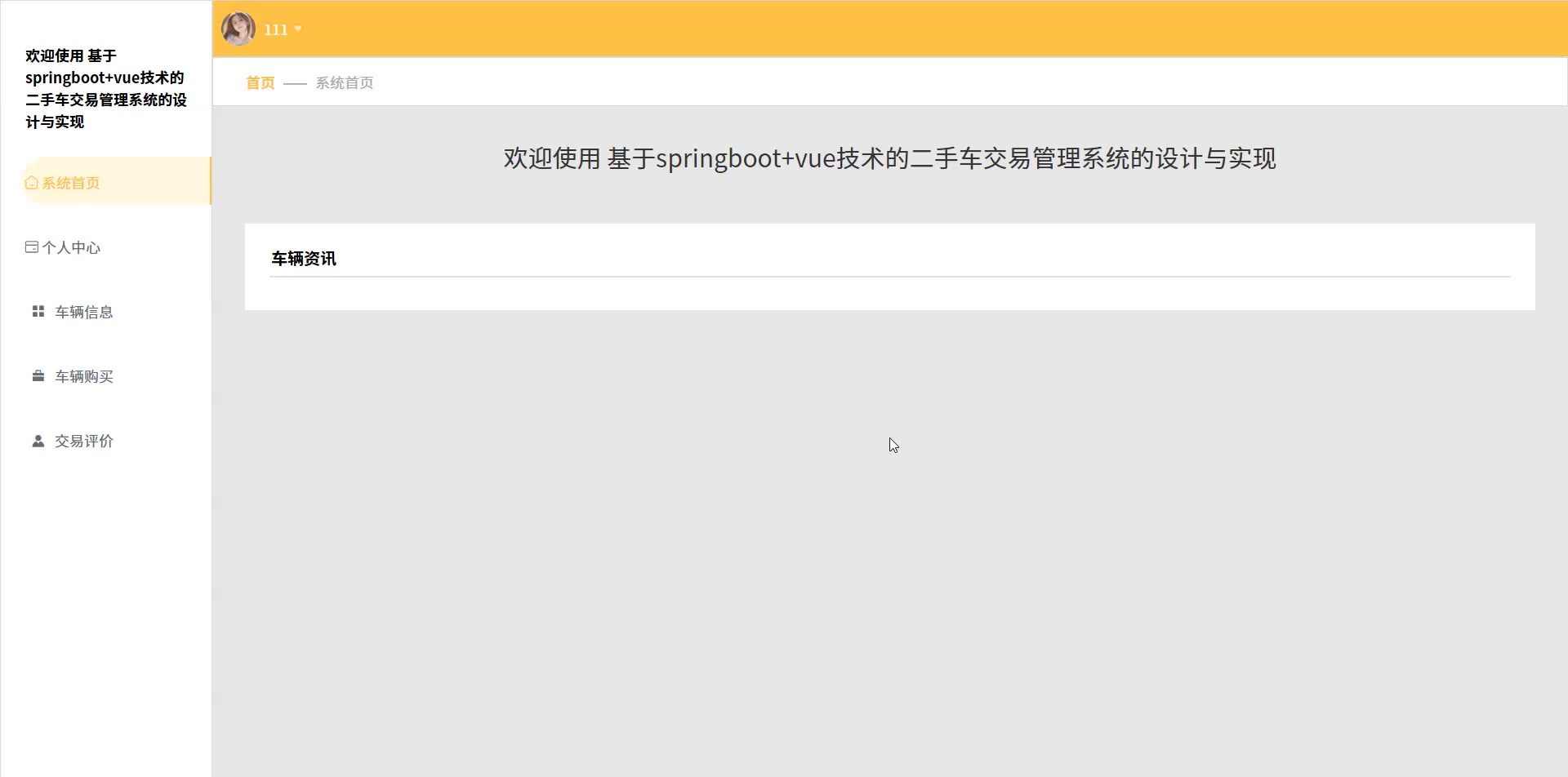
Task: Click the 车辆资讯 section heading
Action: 304,259
